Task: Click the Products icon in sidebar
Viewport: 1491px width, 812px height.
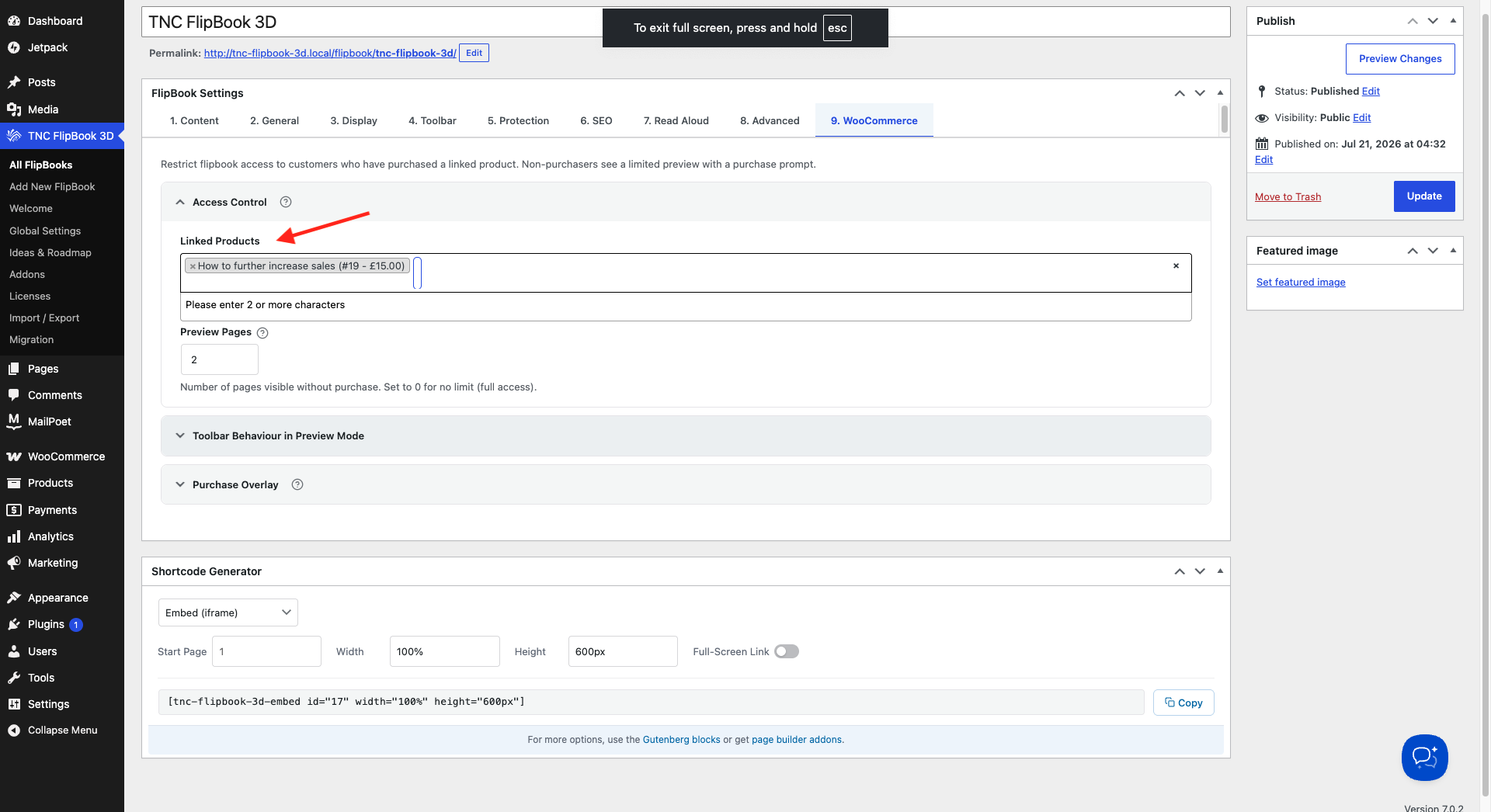Action: point(14,483)
